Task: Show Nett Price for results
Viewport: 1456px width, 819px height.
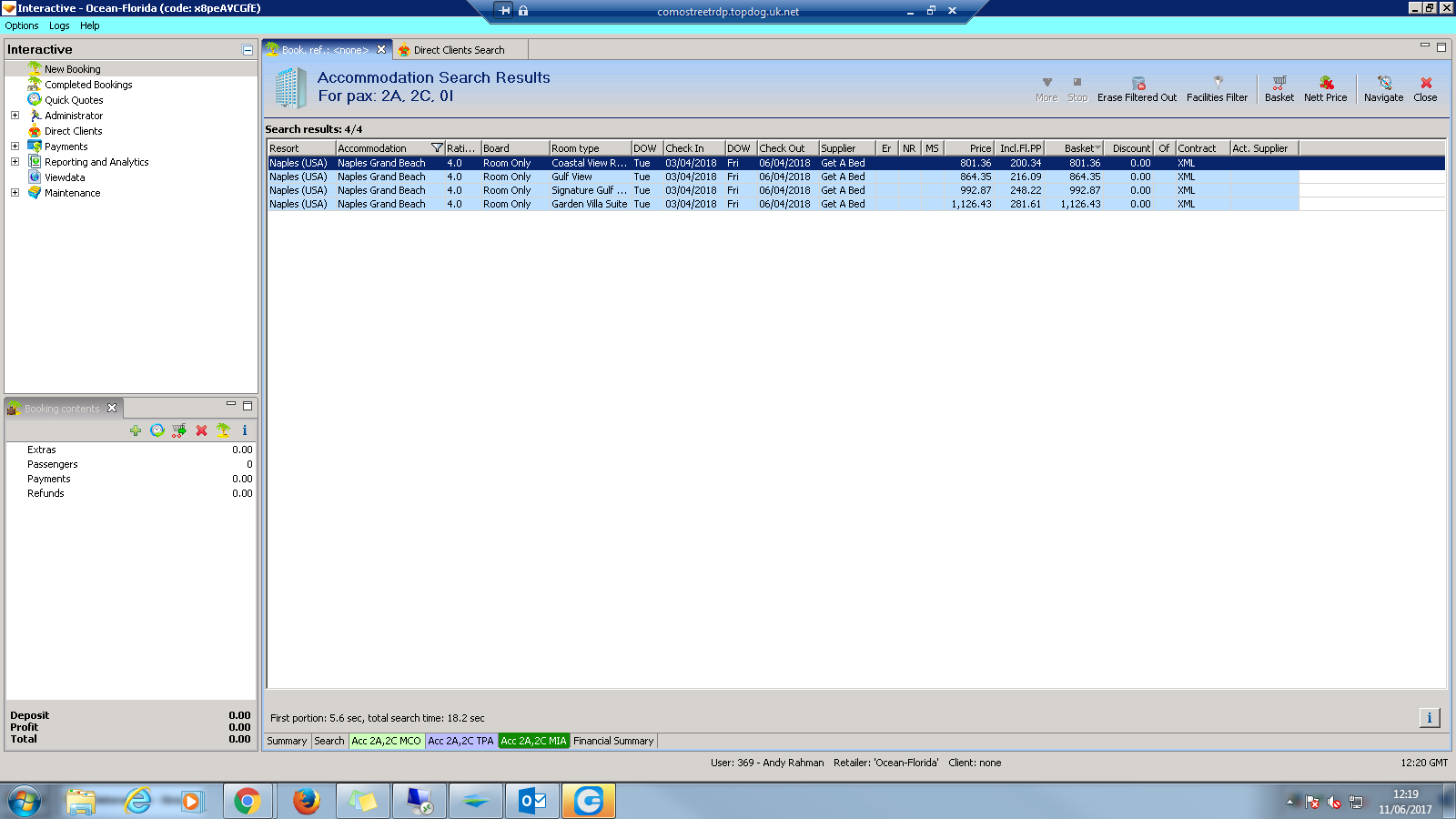Action: pyautogui.click(x=1325, y=88)
